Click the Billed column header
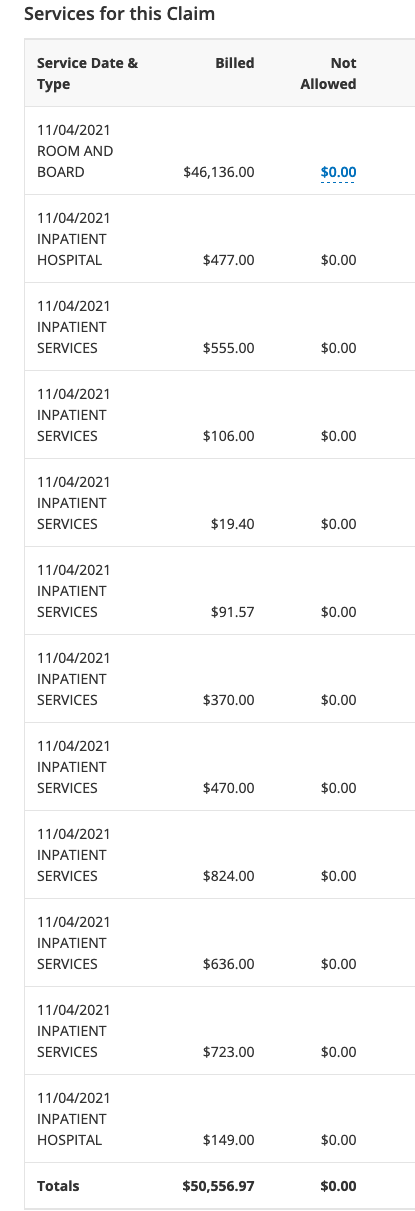415x1211 pixels. coord(235,63)
